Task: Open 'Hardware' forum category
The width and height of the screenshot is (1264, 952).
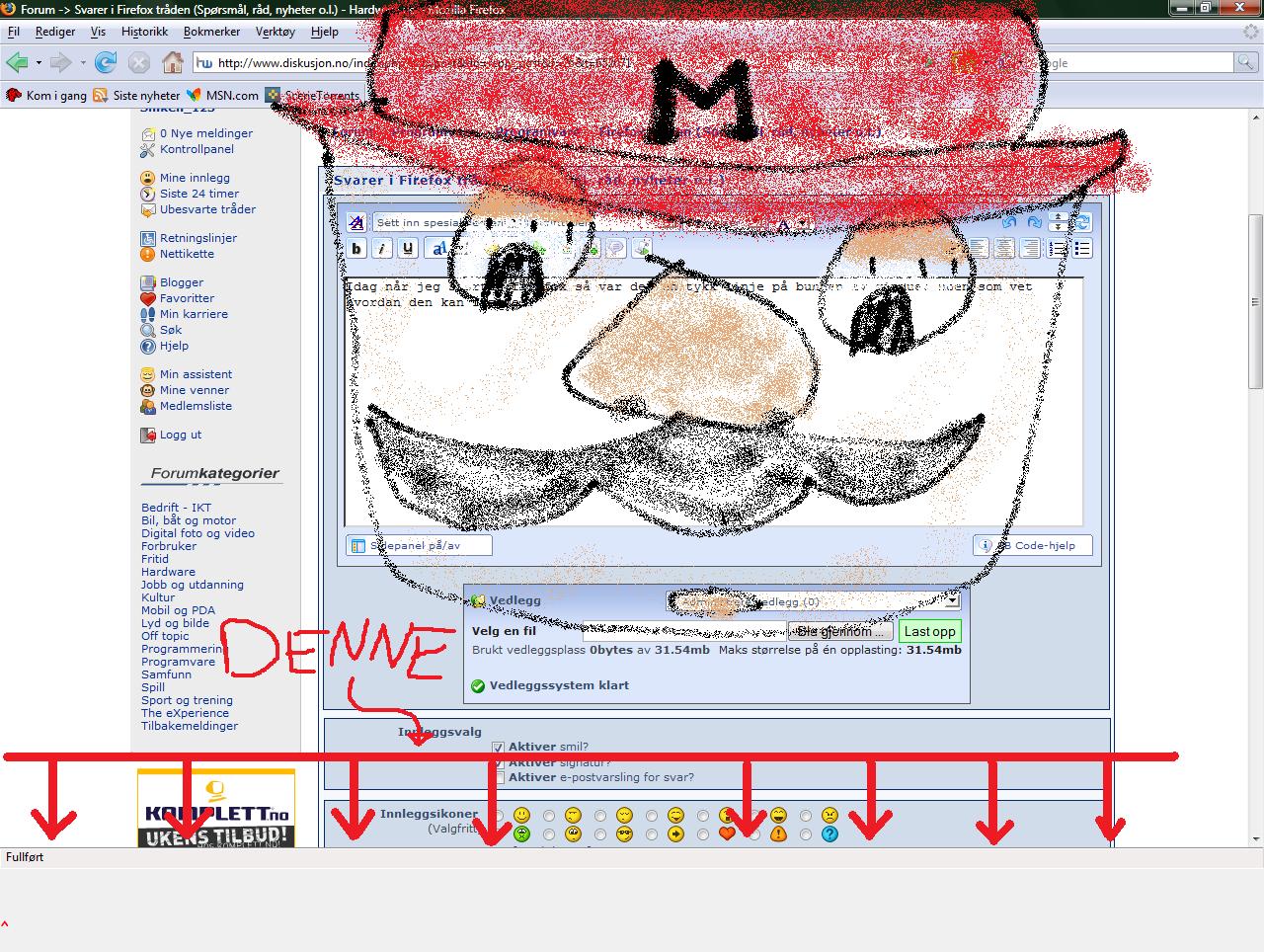Action: [x=168, y=572]
